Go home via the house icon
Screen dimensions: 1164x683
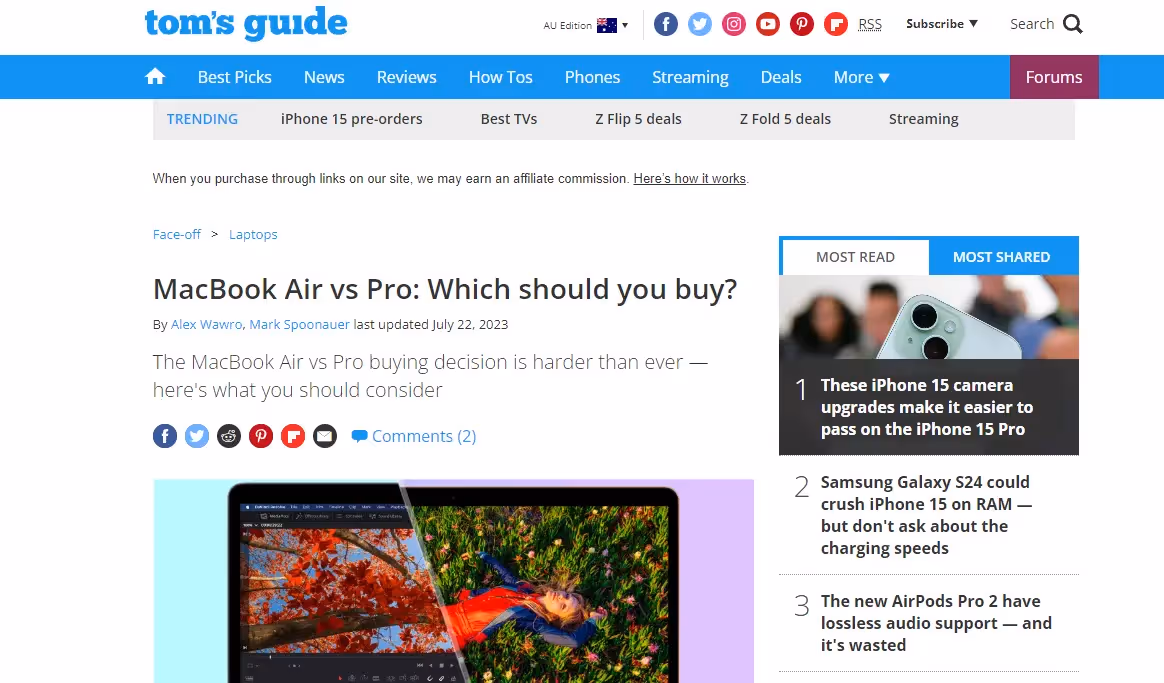(154, 76)
